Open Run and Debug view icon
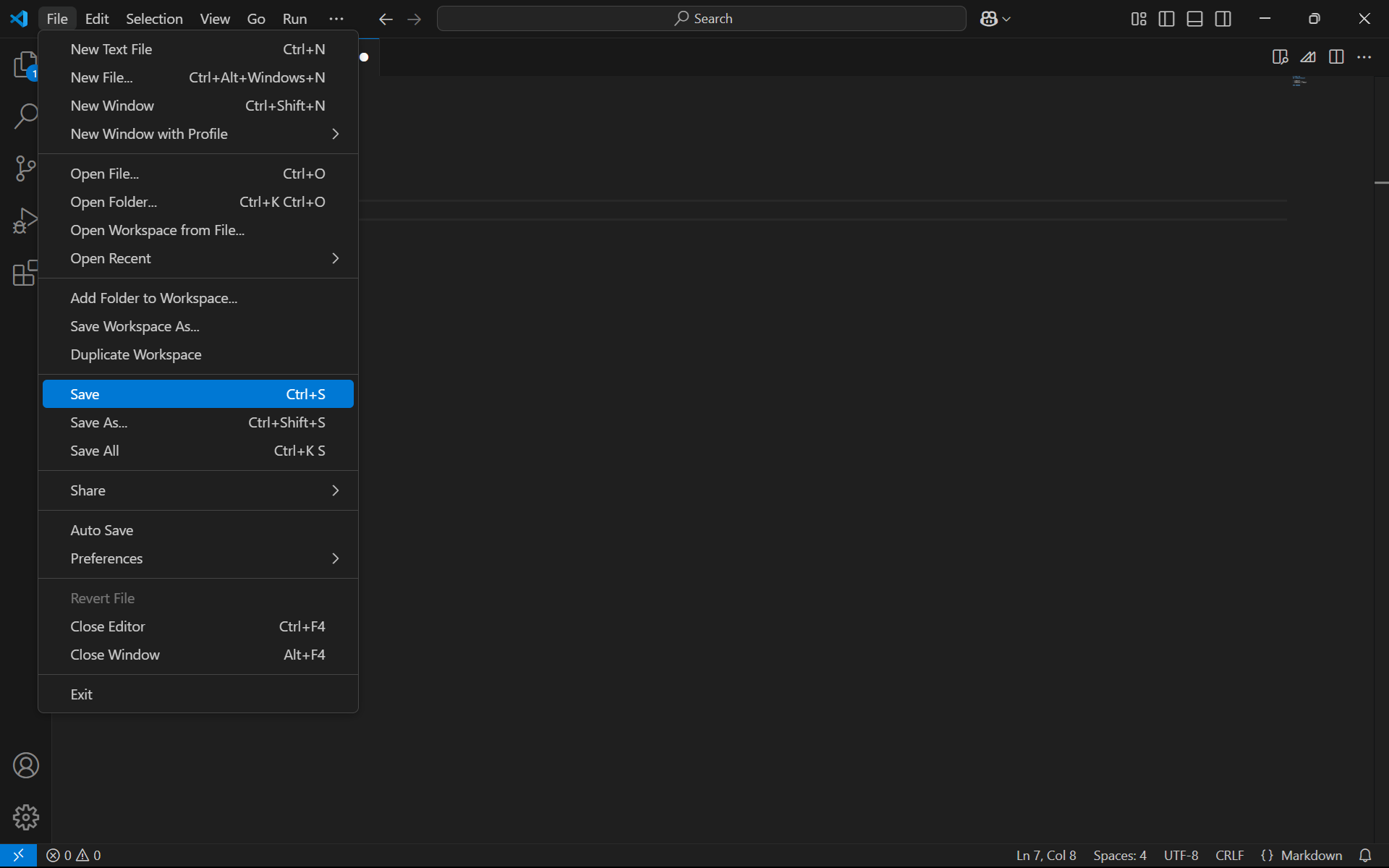This screenshot has width=1389, height=868. click(25, 221)
